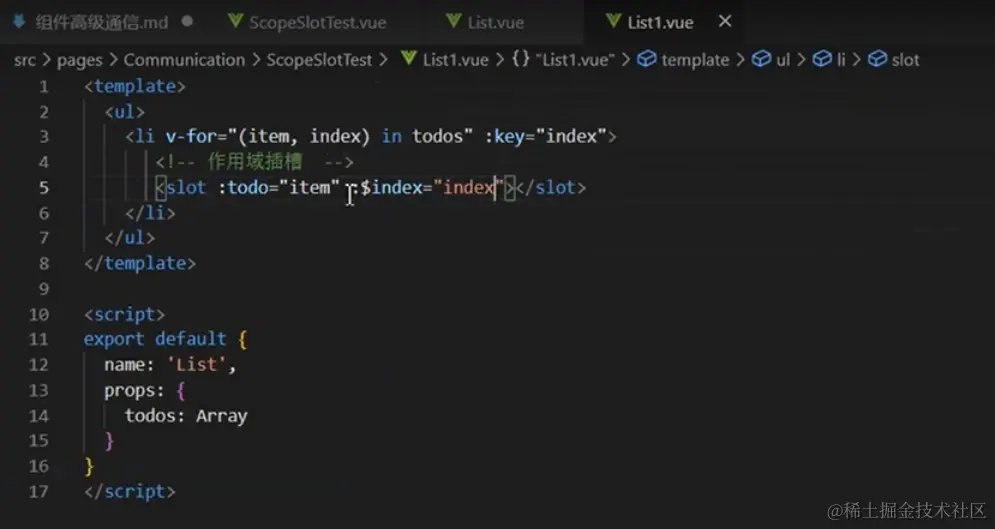Viewport: 995px width, 529px height.
Task: Click todos: Array declaration
Action: pos(186,416)
